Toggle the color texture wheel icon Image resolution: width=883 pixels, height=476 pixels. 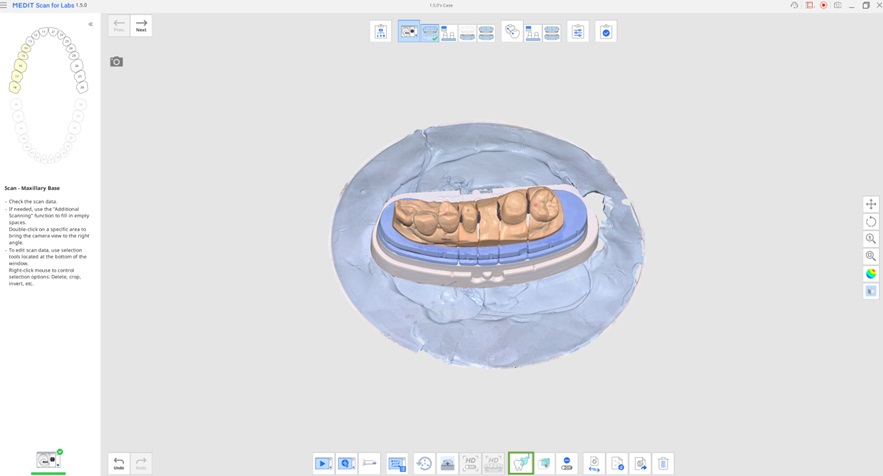[x=871, y=274]
